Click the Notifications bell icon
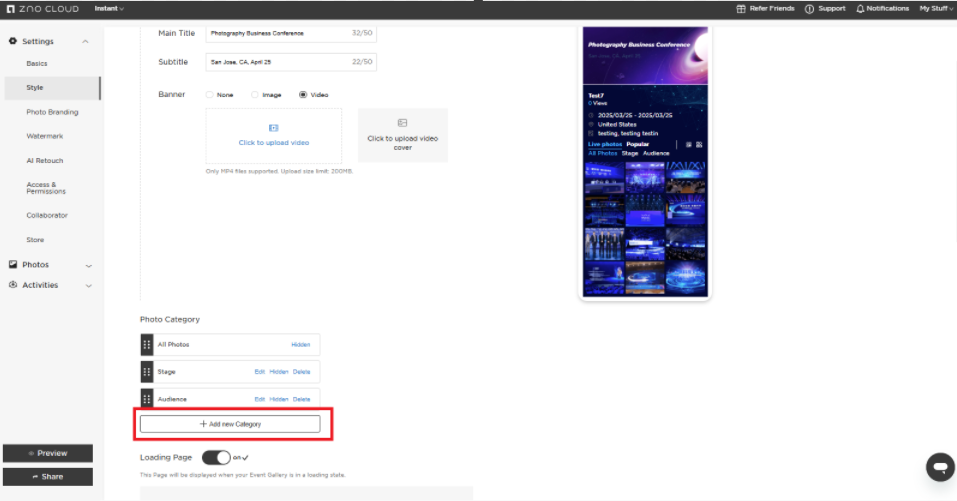Viewport: 957px width, 501px height. point(861,9)
